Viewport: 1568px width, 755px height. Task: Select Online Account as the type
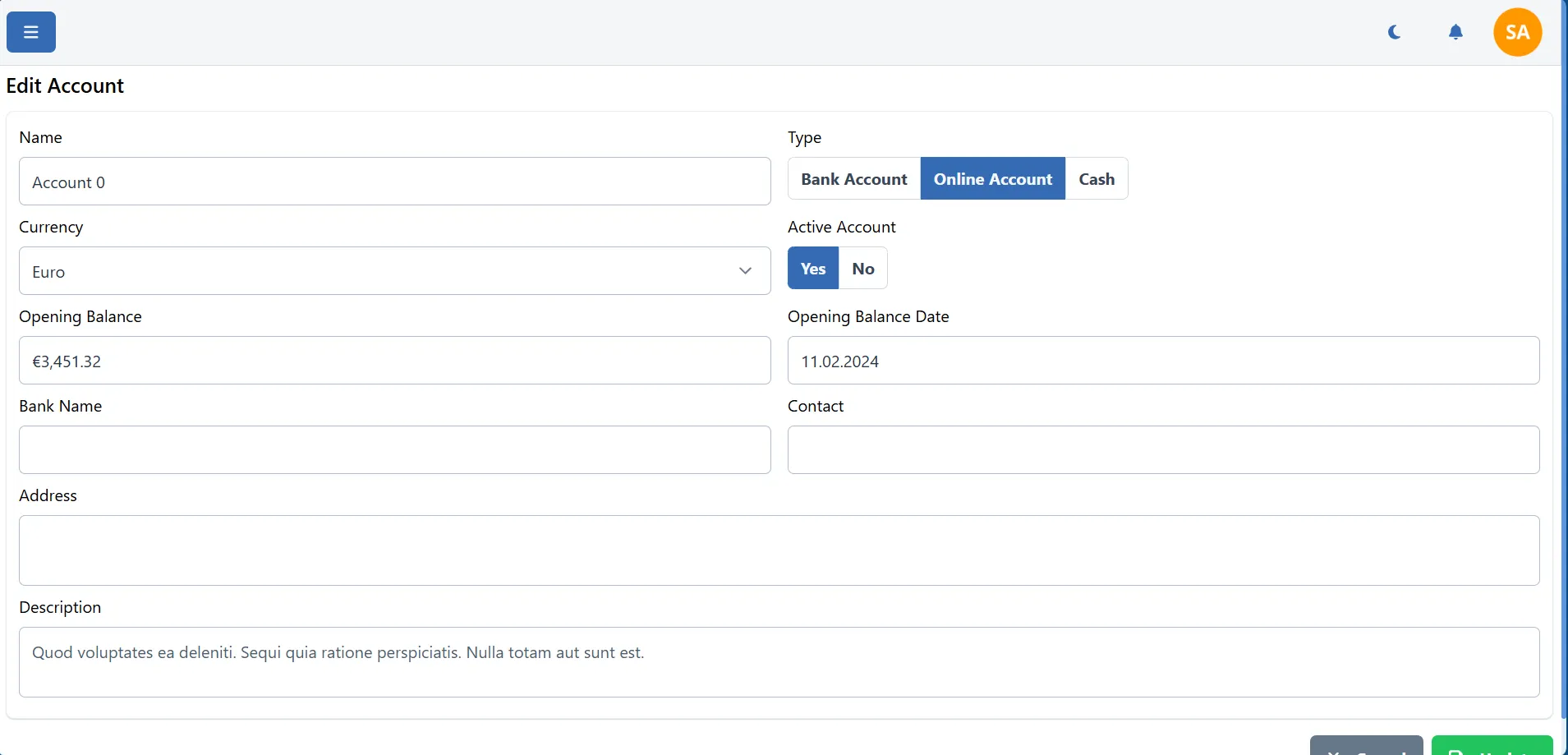pyautogui.click(x=992, y=179)
